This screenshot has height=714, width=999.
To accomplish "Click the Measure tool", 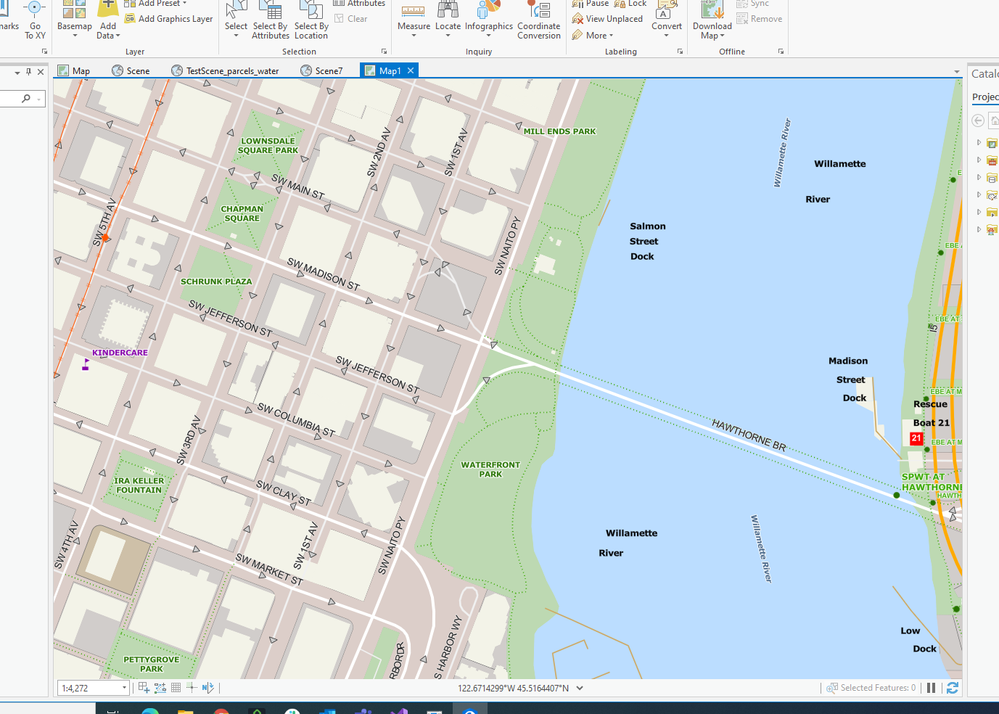I will tap(413, 19).
